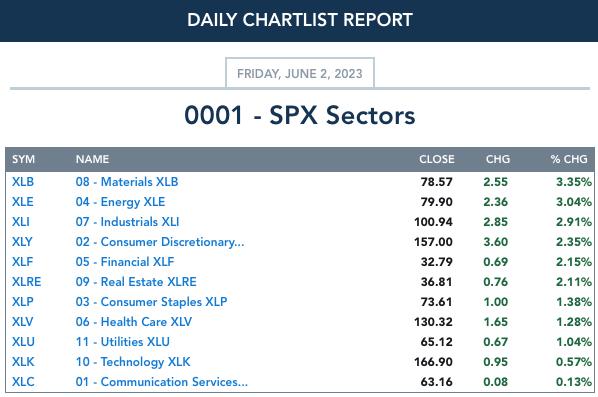
Task: Open the XLP symbol link
Action: [x=23, y=302]
